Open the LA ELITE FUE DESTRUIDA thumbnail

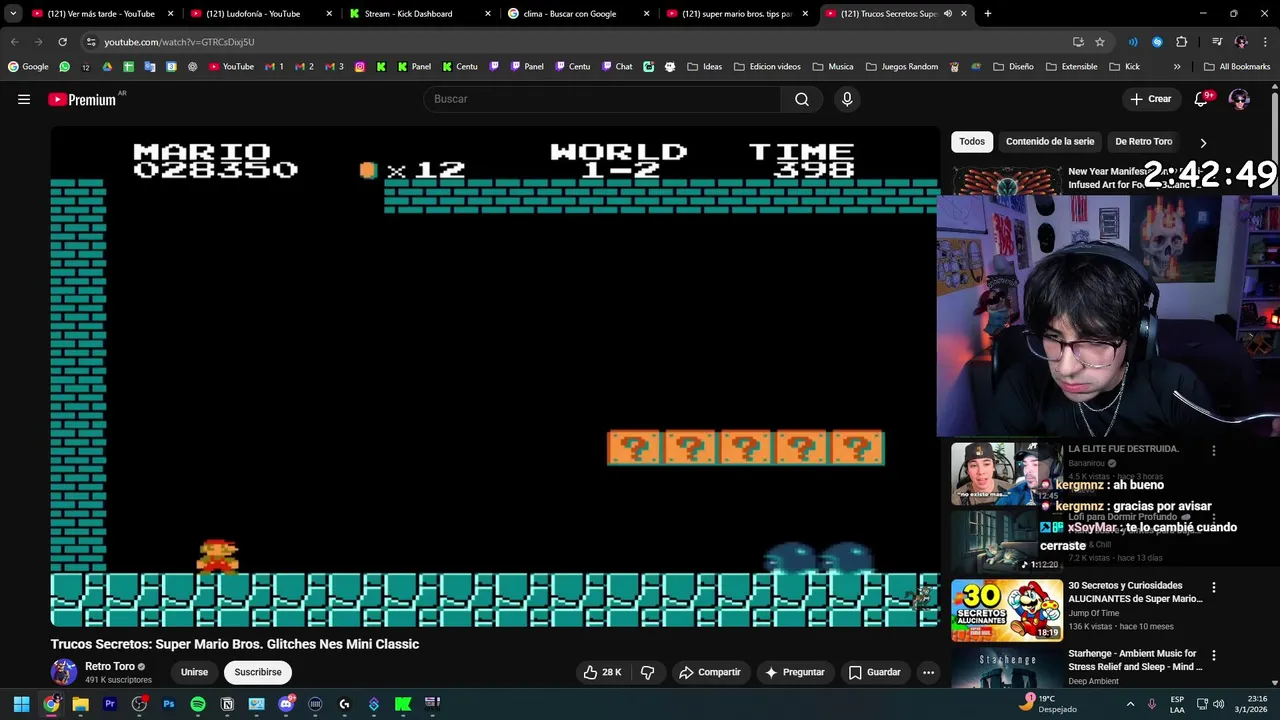[1007, 474]
